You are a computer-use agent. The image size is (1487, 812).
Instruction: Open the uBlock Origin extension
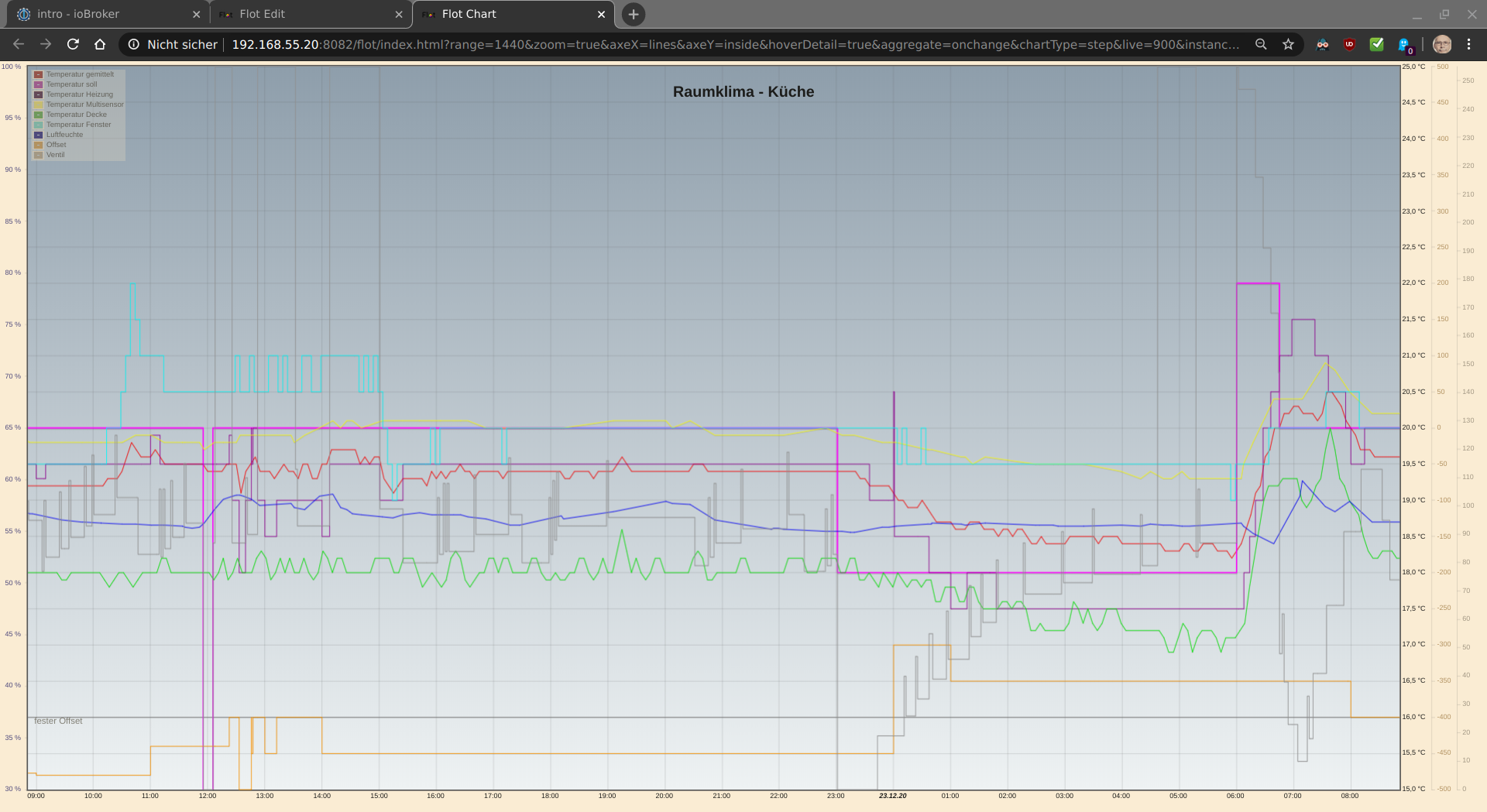[1349, 44]
